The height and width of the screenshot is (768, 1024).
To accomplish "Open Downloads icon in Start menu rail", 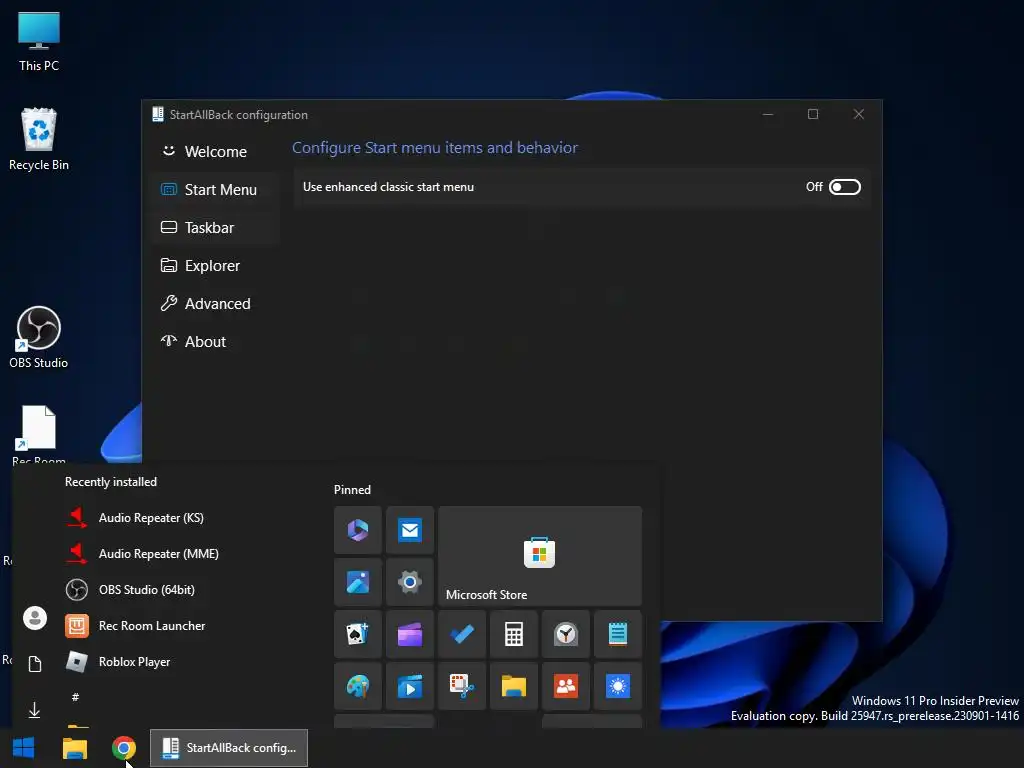I will click(35, 710).
